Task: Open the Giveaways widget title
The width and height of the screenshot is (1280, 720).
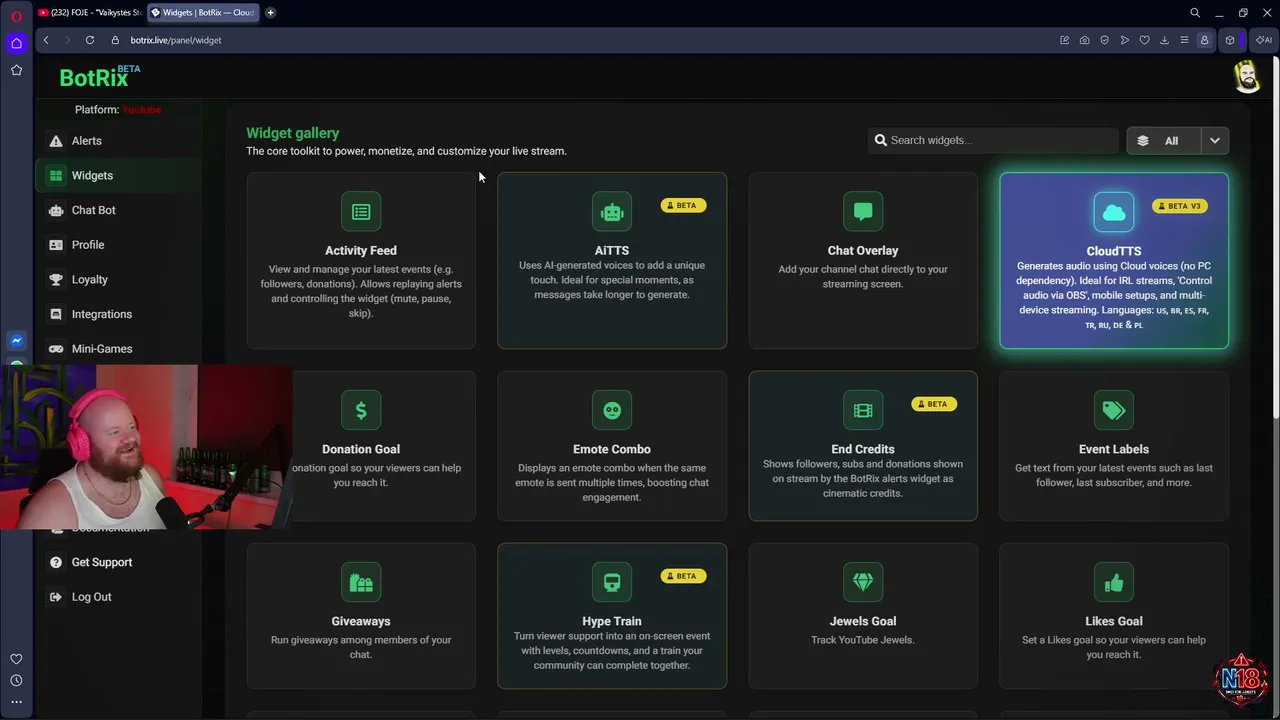Action: point(361,622)
